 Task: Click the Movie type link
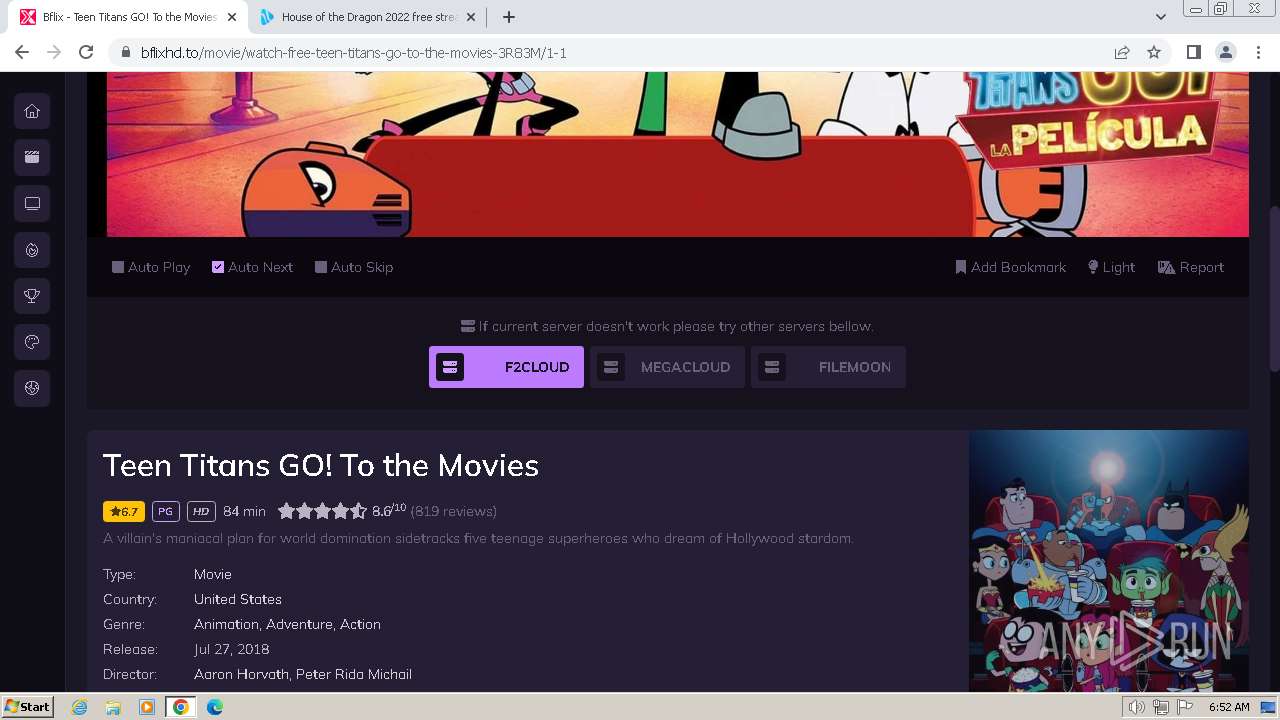(213, 574)
